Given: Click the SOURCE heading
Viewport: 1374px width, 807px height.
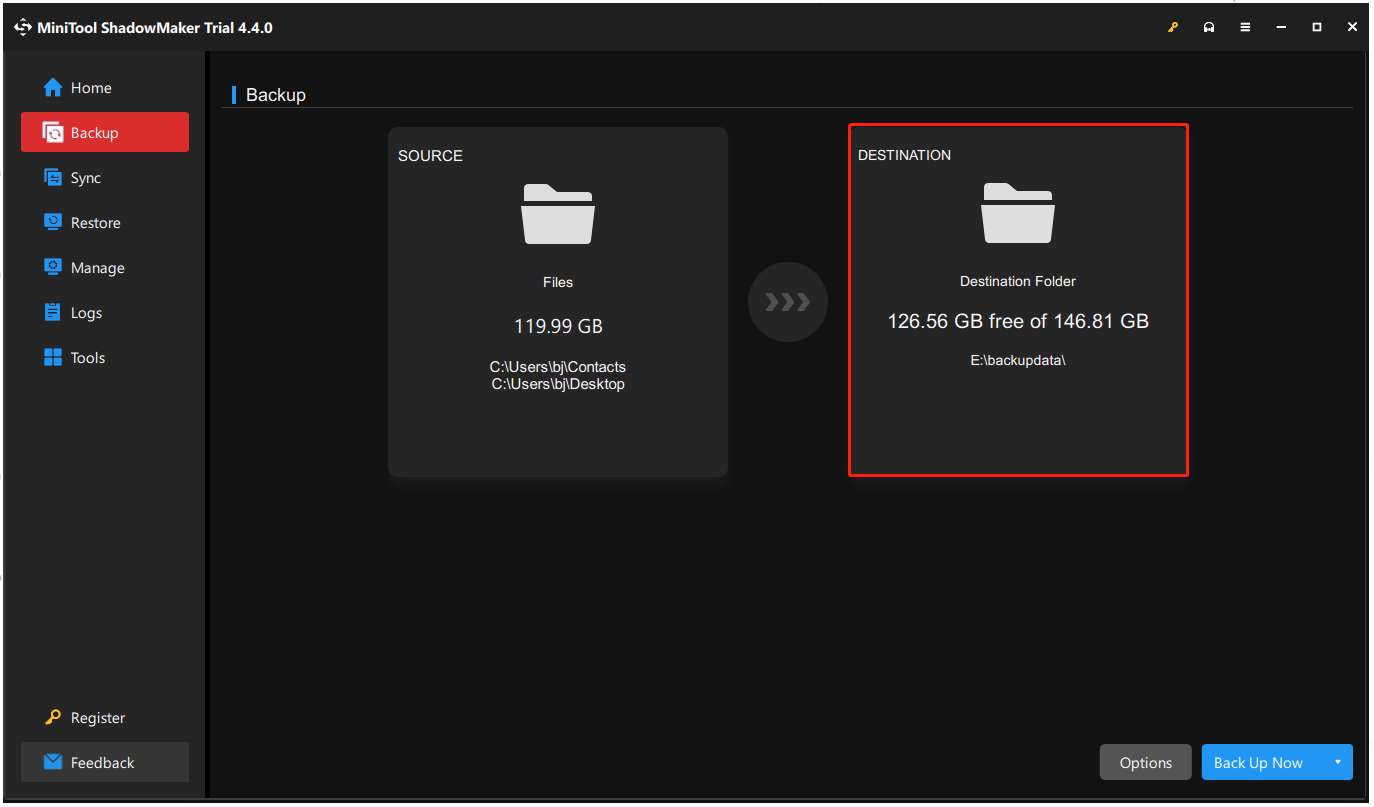Looking at the screenshot, I should pyautogui.click(x=430, y=156).
